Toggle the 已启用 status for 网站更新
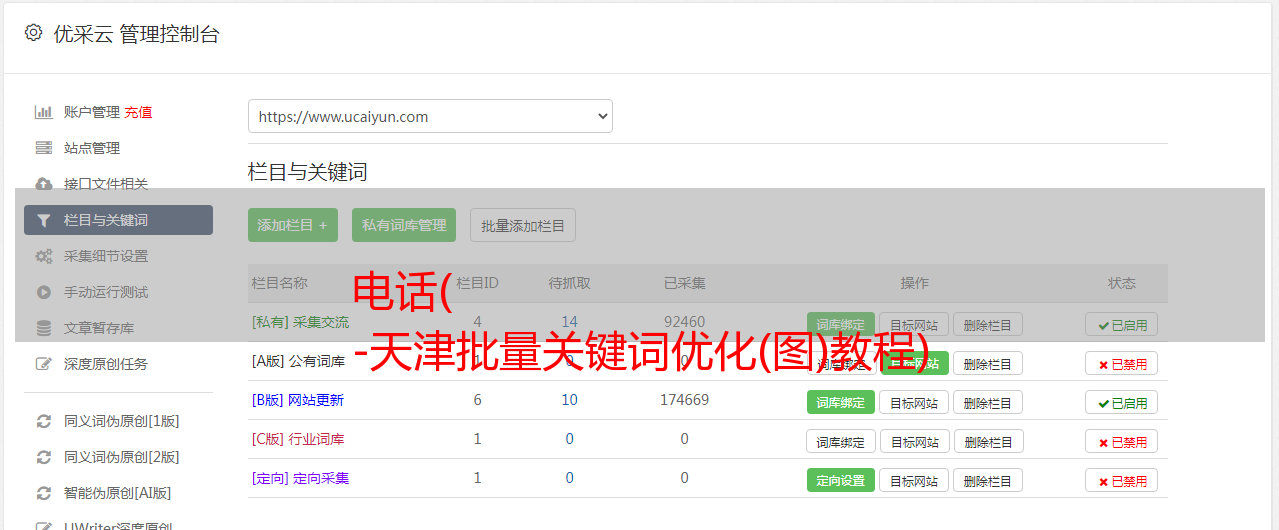Screen dimensions: 1279x530 1122,402
